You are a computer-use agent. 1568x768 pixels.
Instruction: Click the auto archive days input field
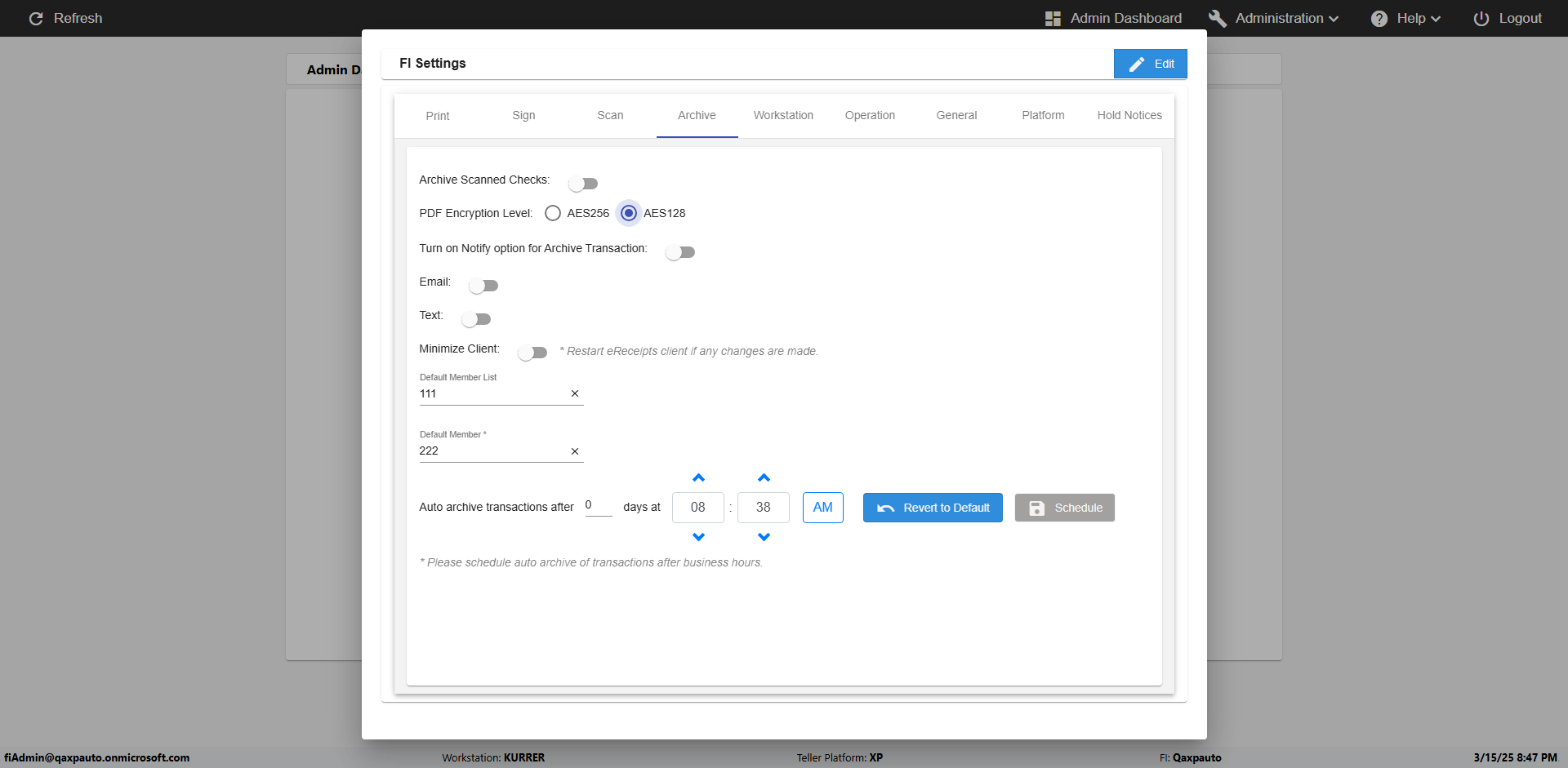[599, 506]
